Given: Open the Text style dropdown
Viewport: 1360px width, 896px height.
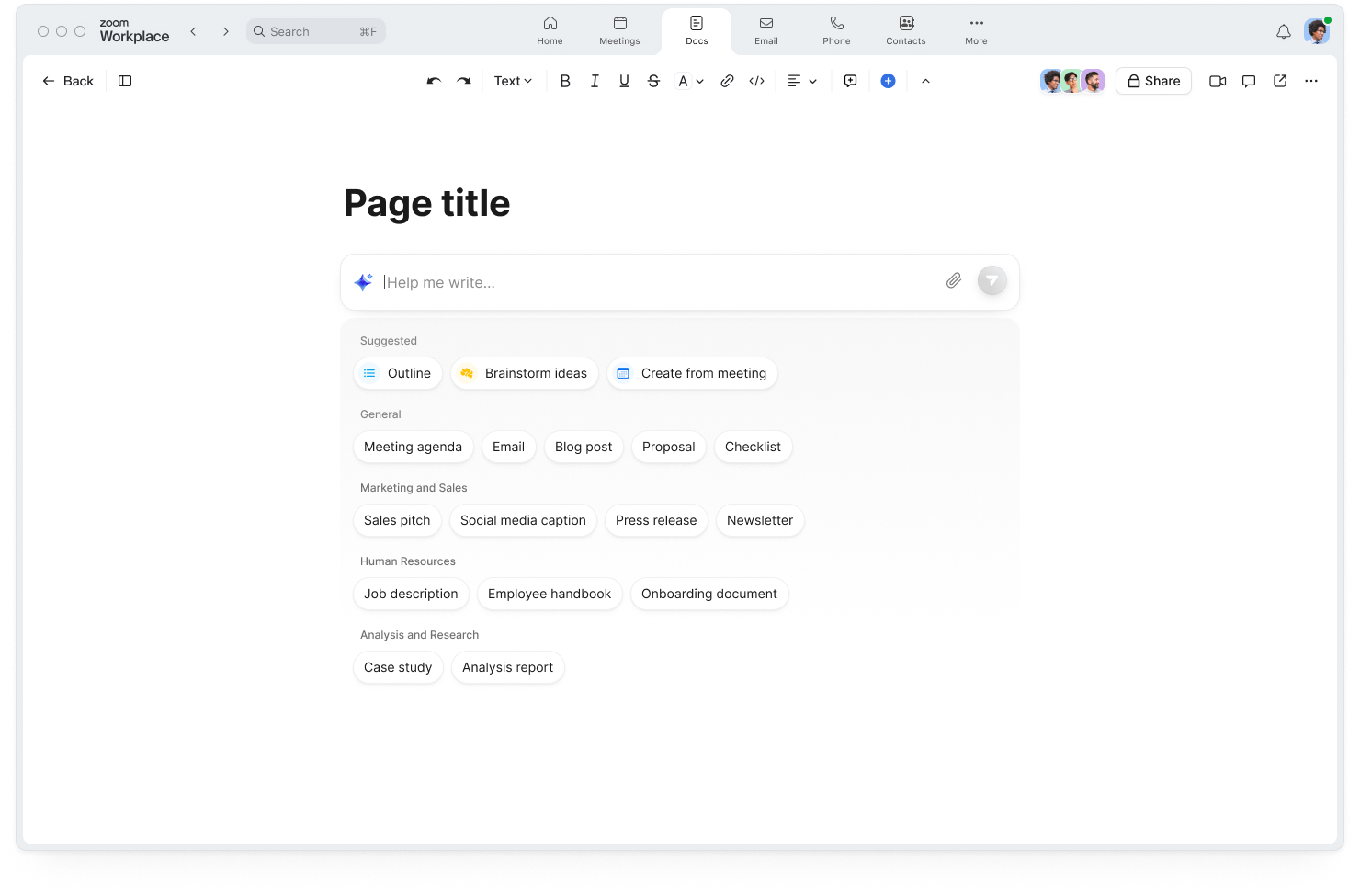Looking at the screenshot, I should point(512,81).
